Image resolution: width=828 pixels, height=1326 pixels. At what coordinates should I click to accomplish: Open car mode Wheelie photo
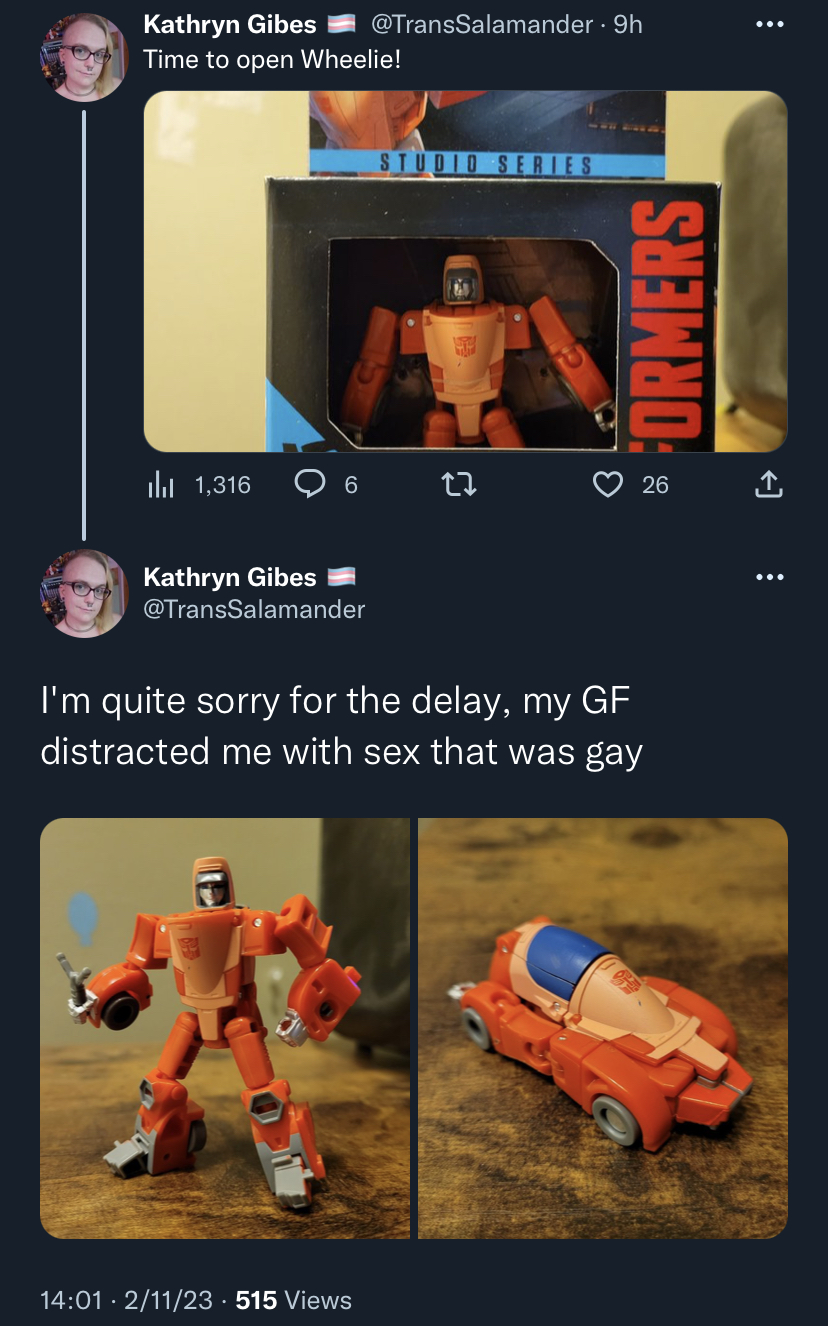tap(603, 1028)
